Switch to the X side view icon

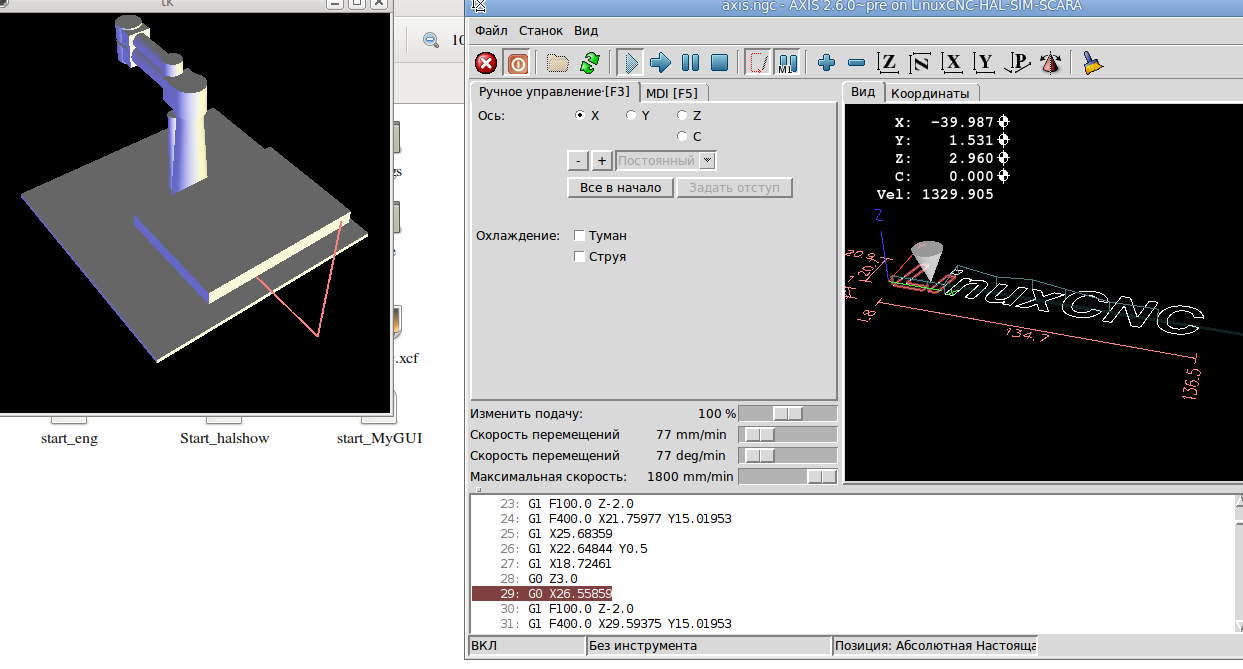click(x=953, y=63)
